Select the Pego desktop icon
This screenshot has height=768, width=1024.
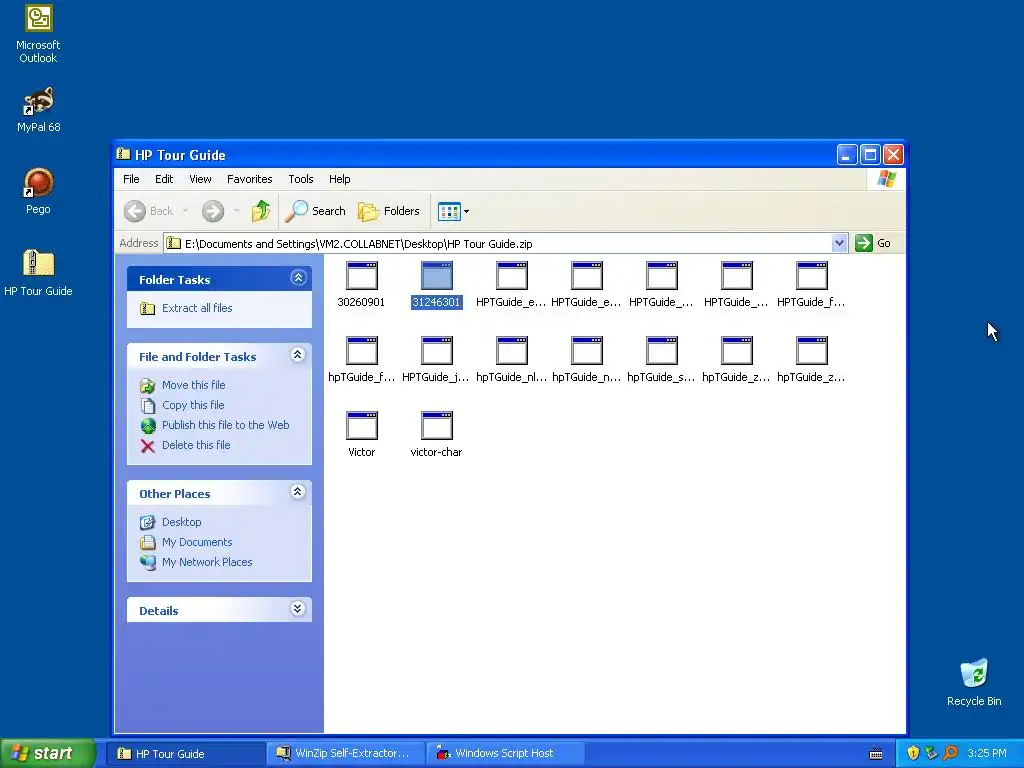coord(38,191)
